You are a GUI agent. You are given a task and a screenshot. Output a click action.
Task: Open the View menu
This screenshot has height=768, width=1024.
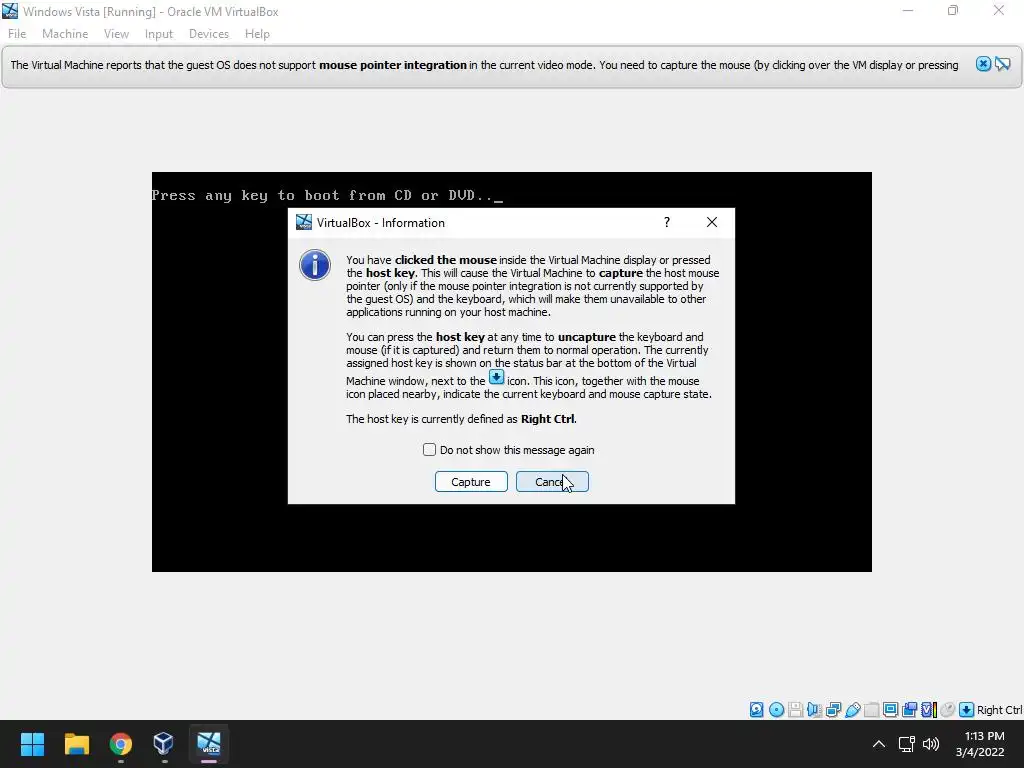pos(116,34)
